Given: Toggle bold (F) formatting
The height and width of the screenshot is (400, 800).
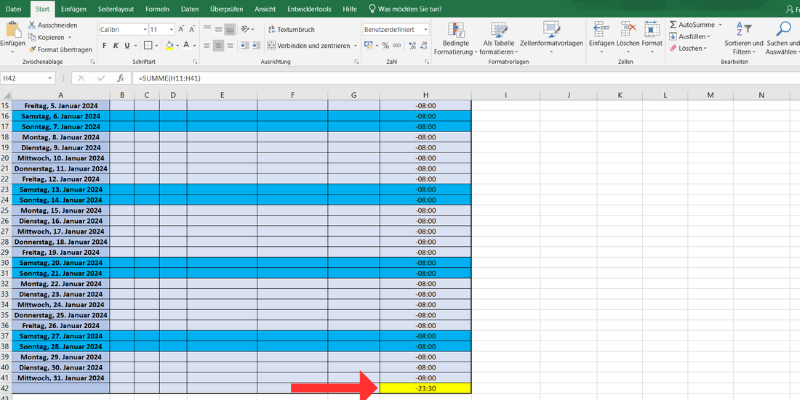Looking at the screenshot, I should (x=104, y=45).
